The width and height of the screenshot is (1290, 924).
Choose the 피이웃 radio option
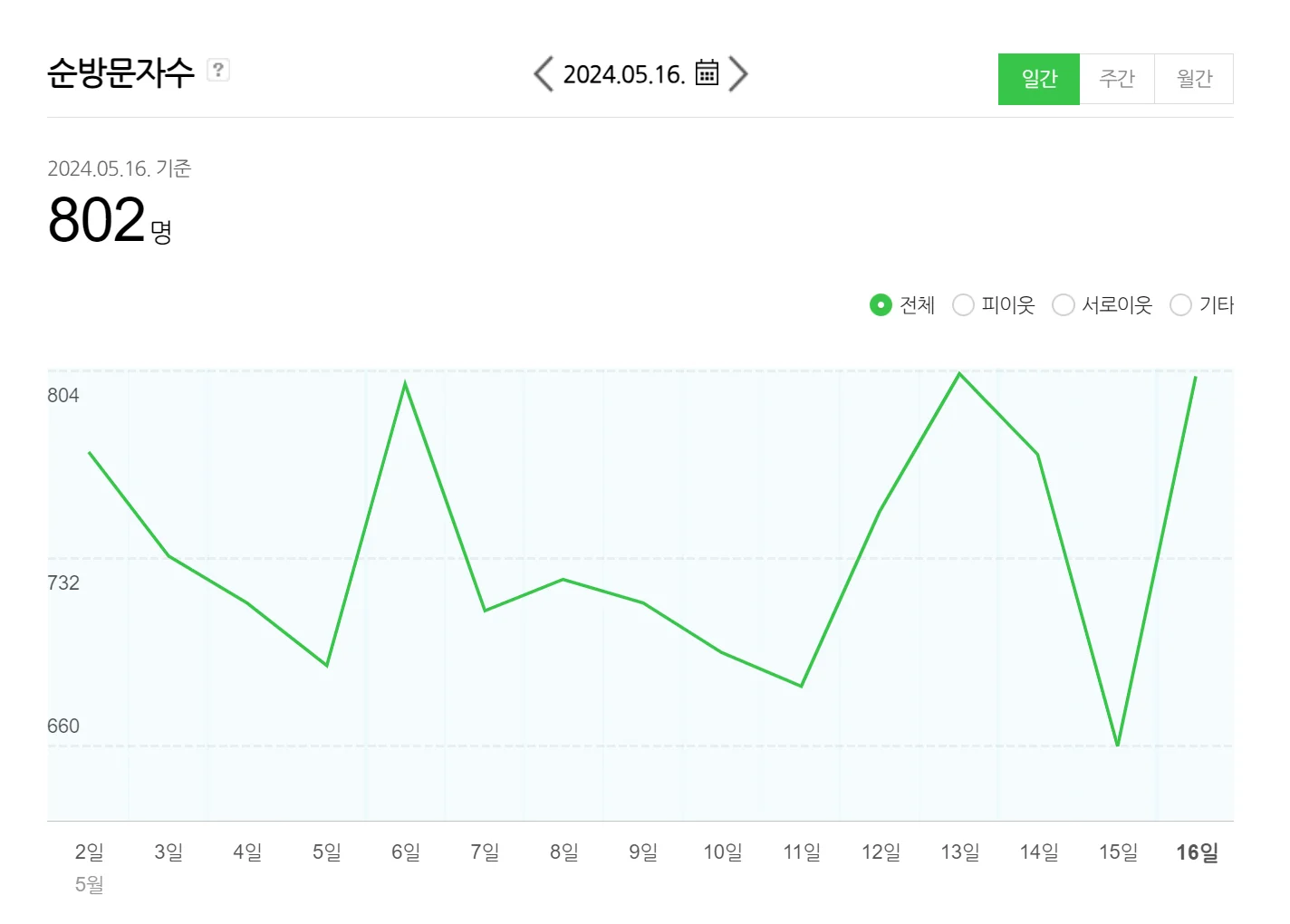point(963,305)
